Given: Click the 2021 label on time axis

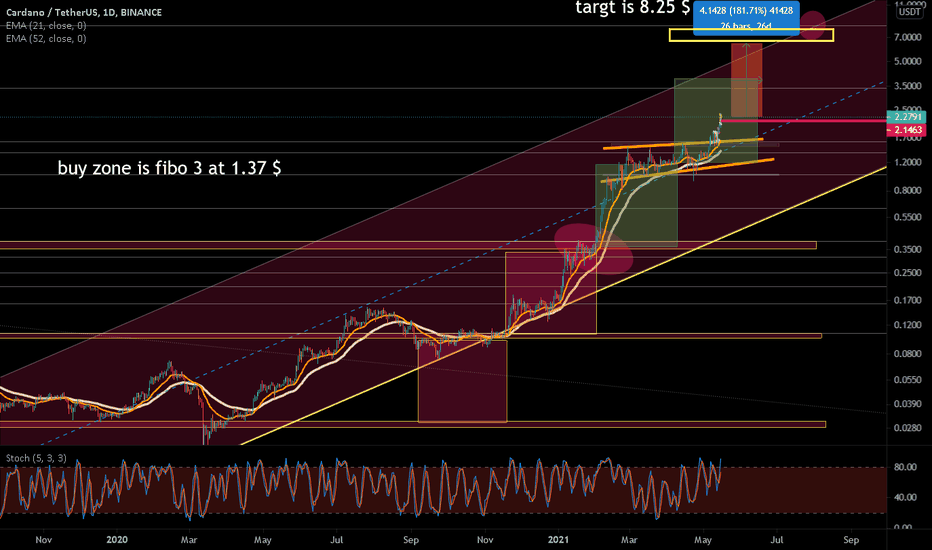Looking at the screenshot, I should click(558, 540).
